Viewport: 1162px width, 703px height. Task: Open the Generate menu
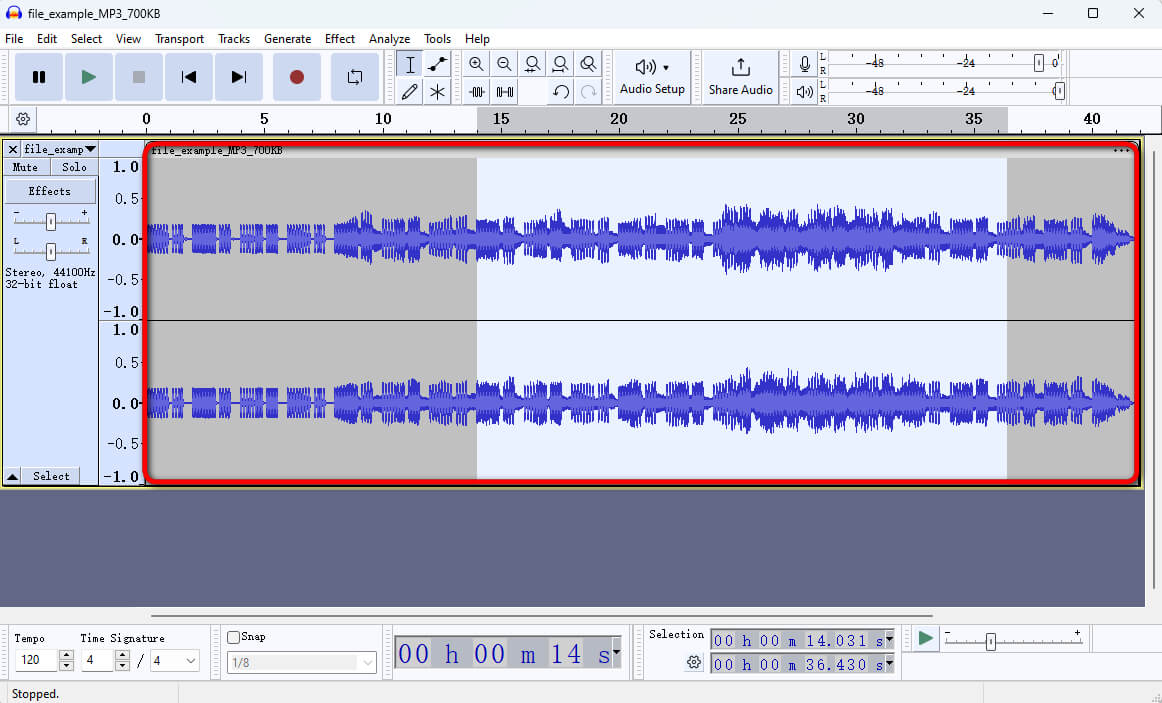click(x=288, y=39)
